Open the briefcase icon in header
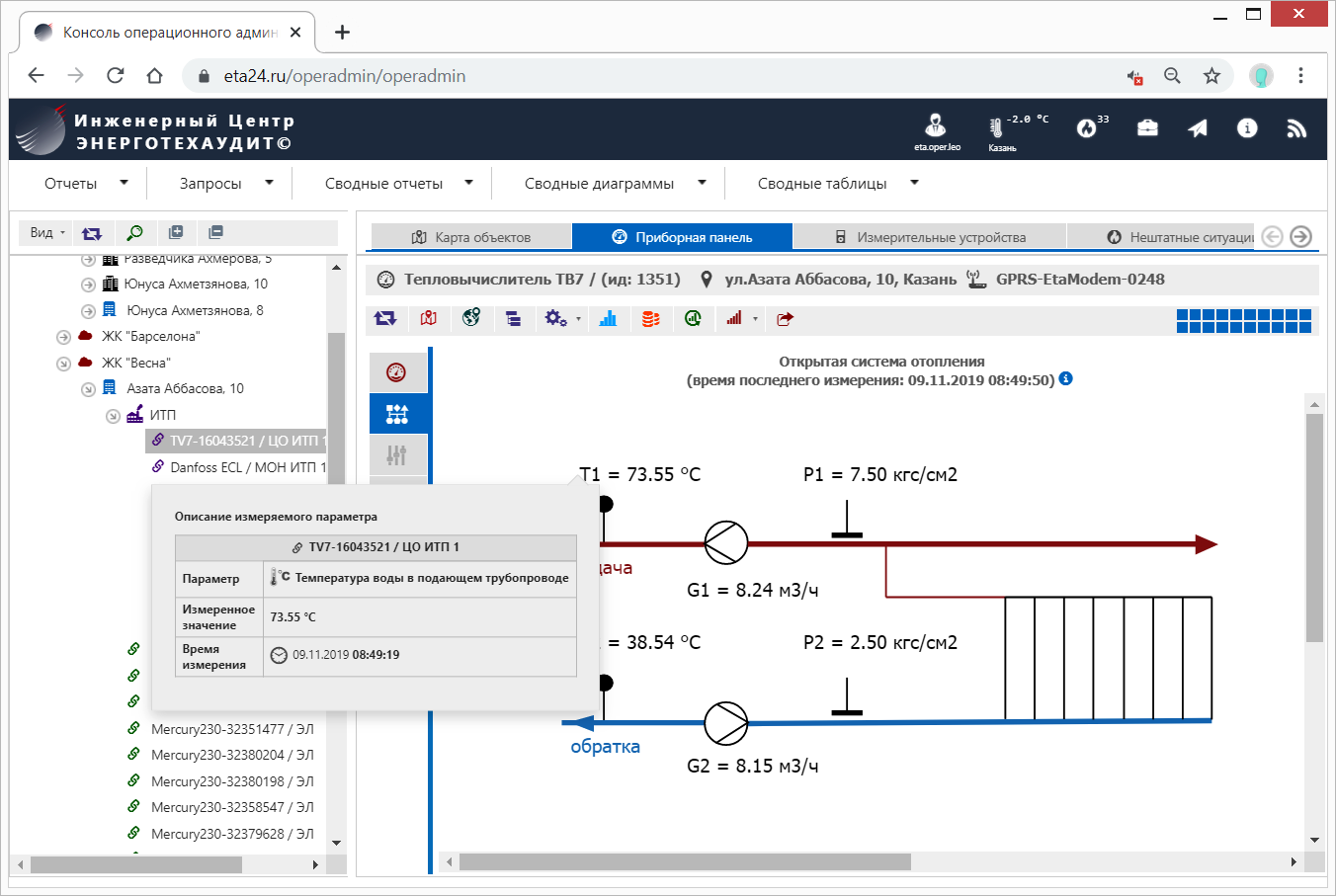The width and height of the screenshot is (1336, 896). click(1147, 128)
